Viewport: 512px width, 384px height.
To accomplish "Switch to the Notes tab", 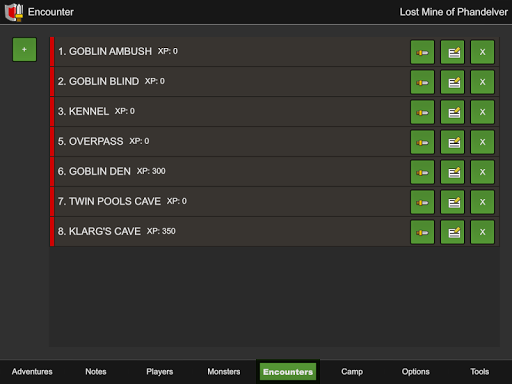I will [96, 372].
